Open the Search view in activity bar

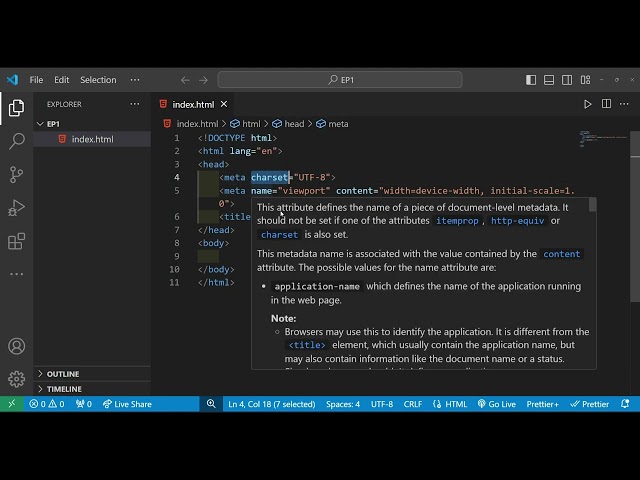point(16,141)
